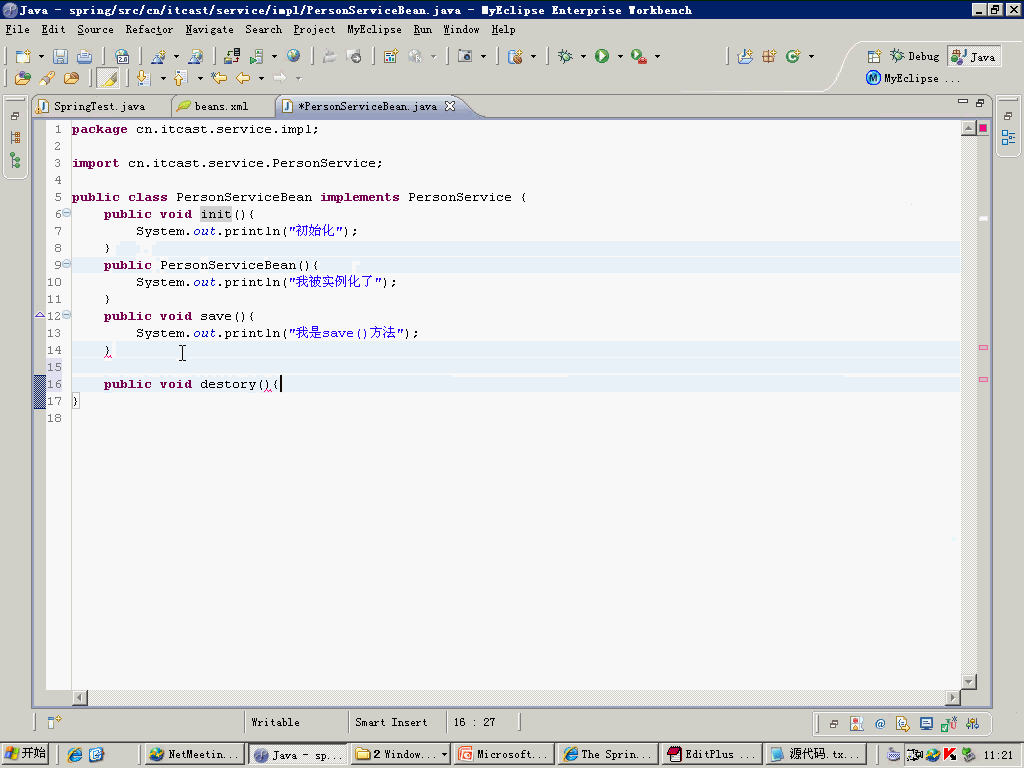
Task: Click the run/stop server icon
Action: 256,57
